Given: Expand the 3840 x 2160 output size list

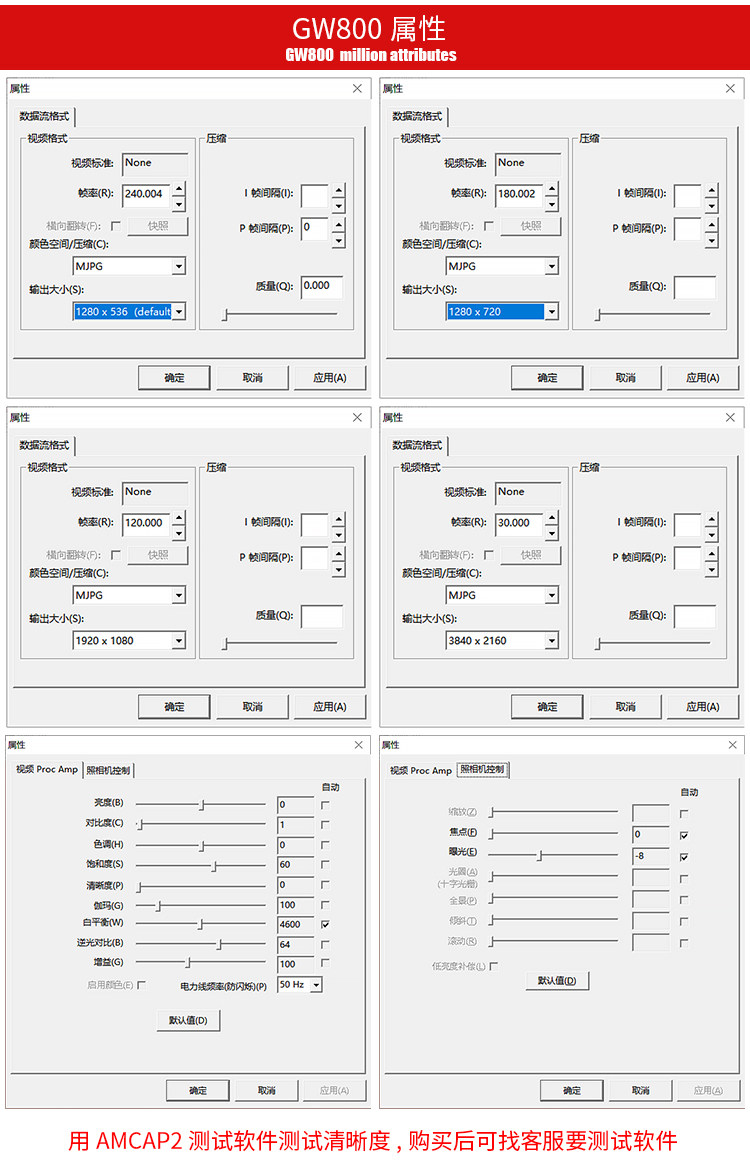Looking at the screenshot, I should pos(552,641).
